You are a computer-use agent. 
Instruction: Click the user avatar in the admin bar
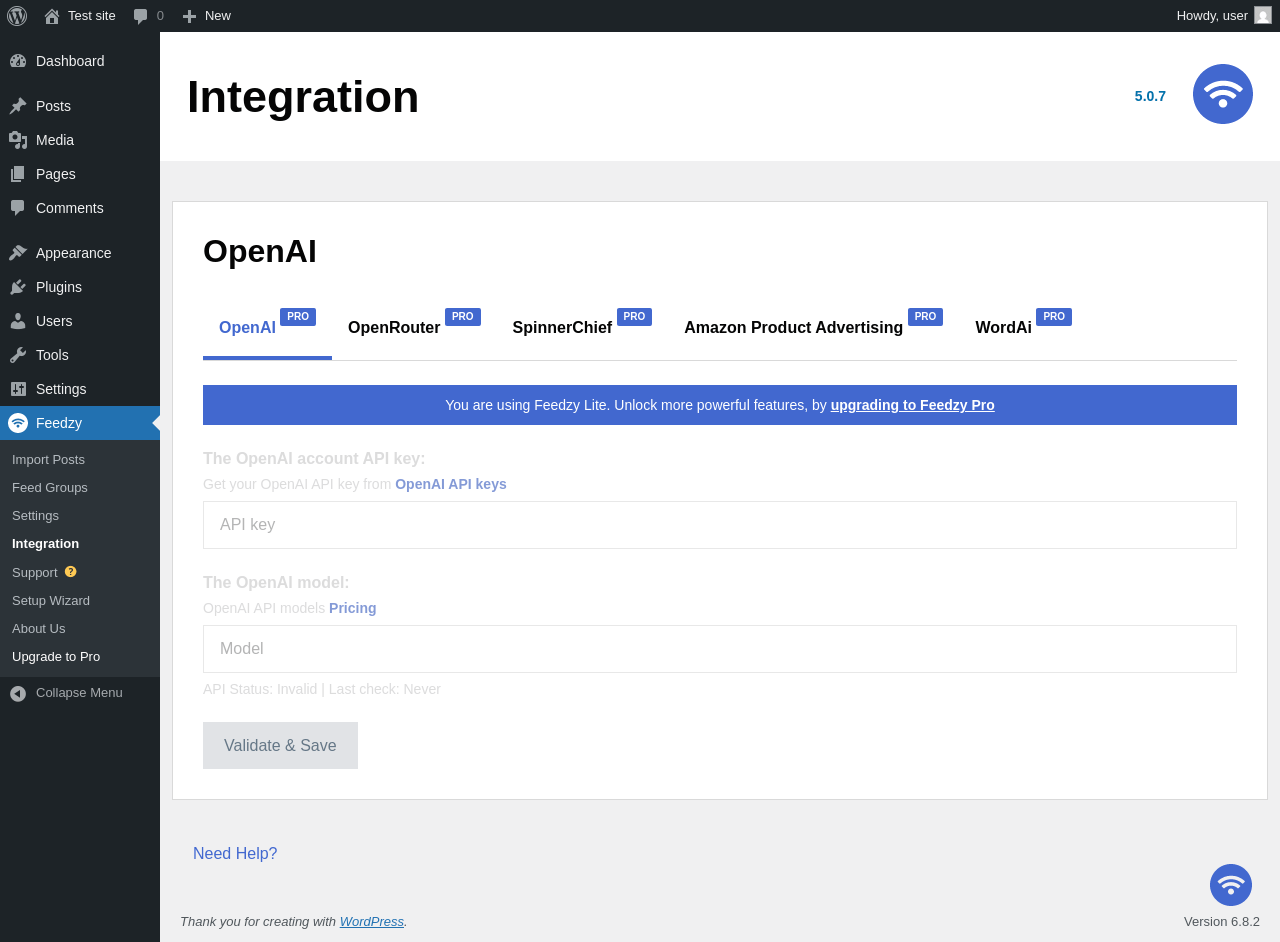point(1263,15)
